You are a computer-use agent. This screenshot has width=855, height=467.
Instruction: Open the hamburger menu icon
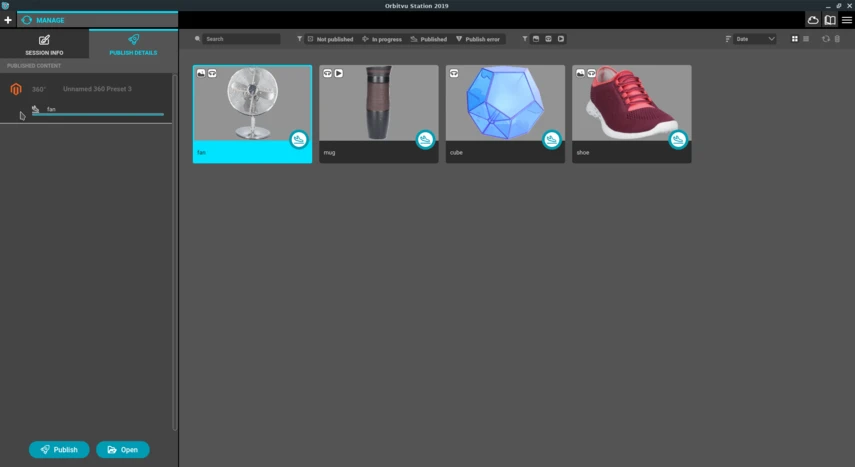[x=847, y=20]
